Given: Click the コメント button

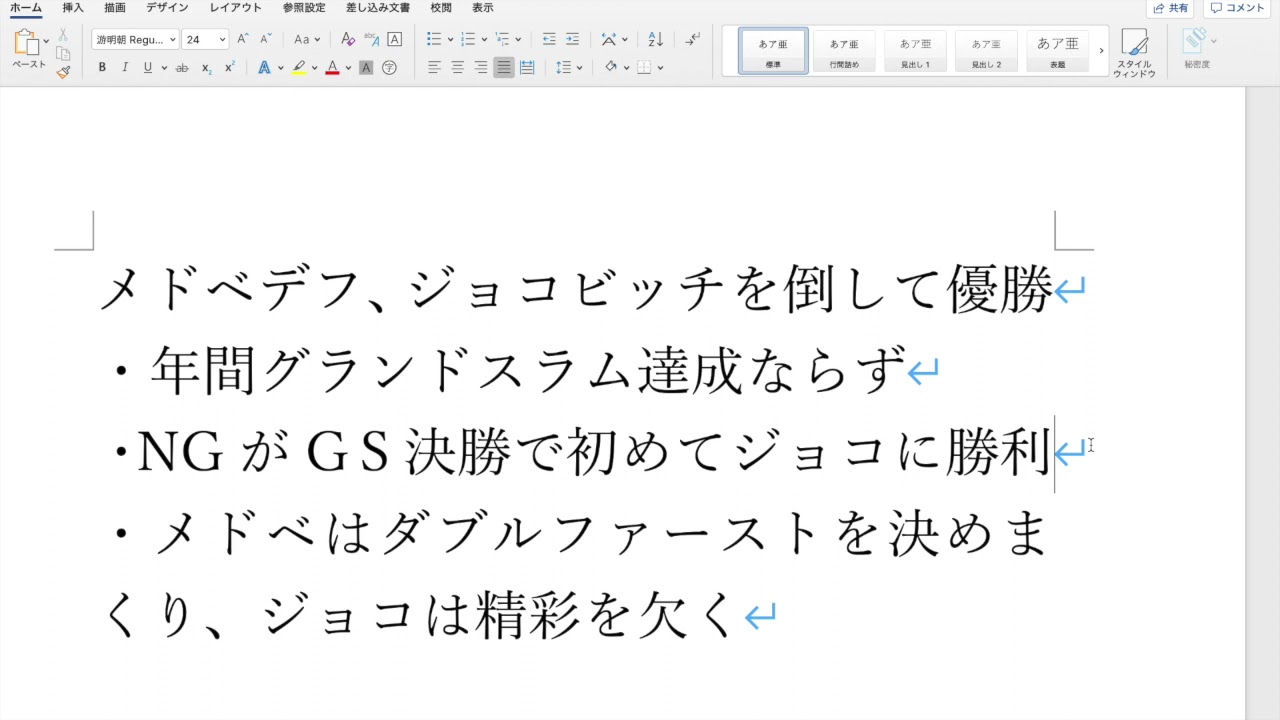Looking at the screenshot, I should [1238, 8].
